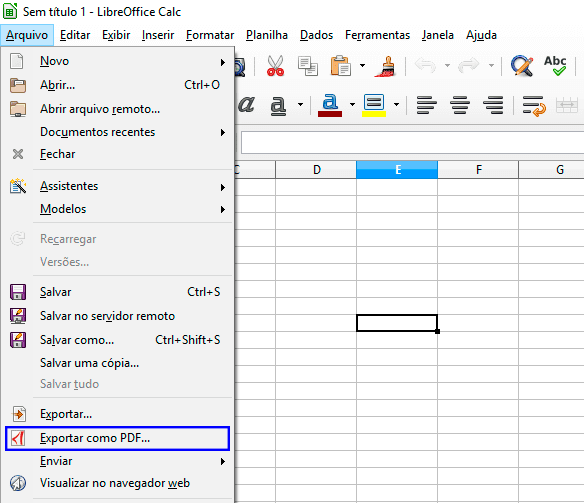
Task: Apply the yellow background highlight color
Action: [x=374, y=105]
